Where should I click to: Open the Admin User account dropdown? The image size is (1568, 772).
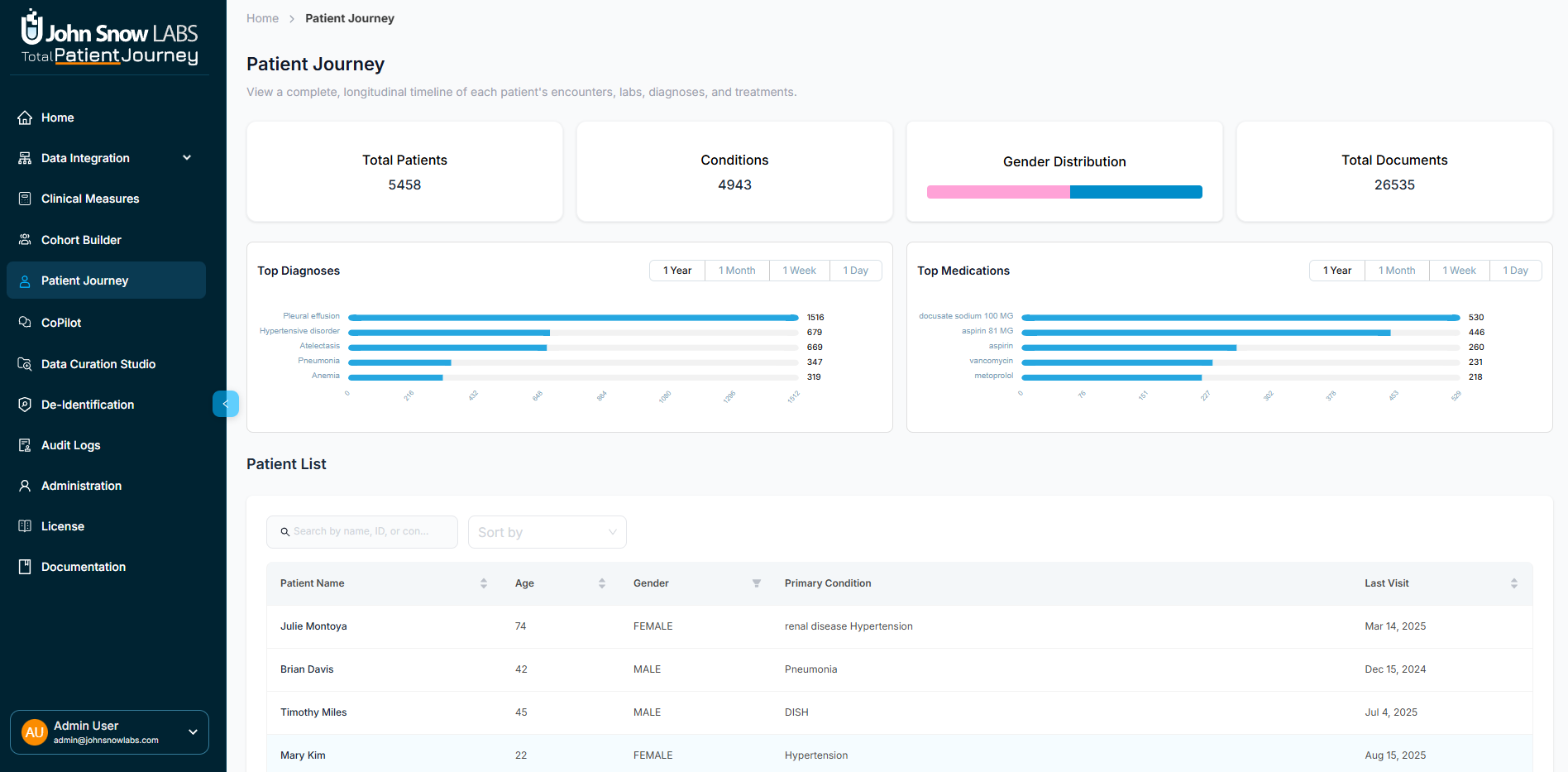(x=108, y=731)
